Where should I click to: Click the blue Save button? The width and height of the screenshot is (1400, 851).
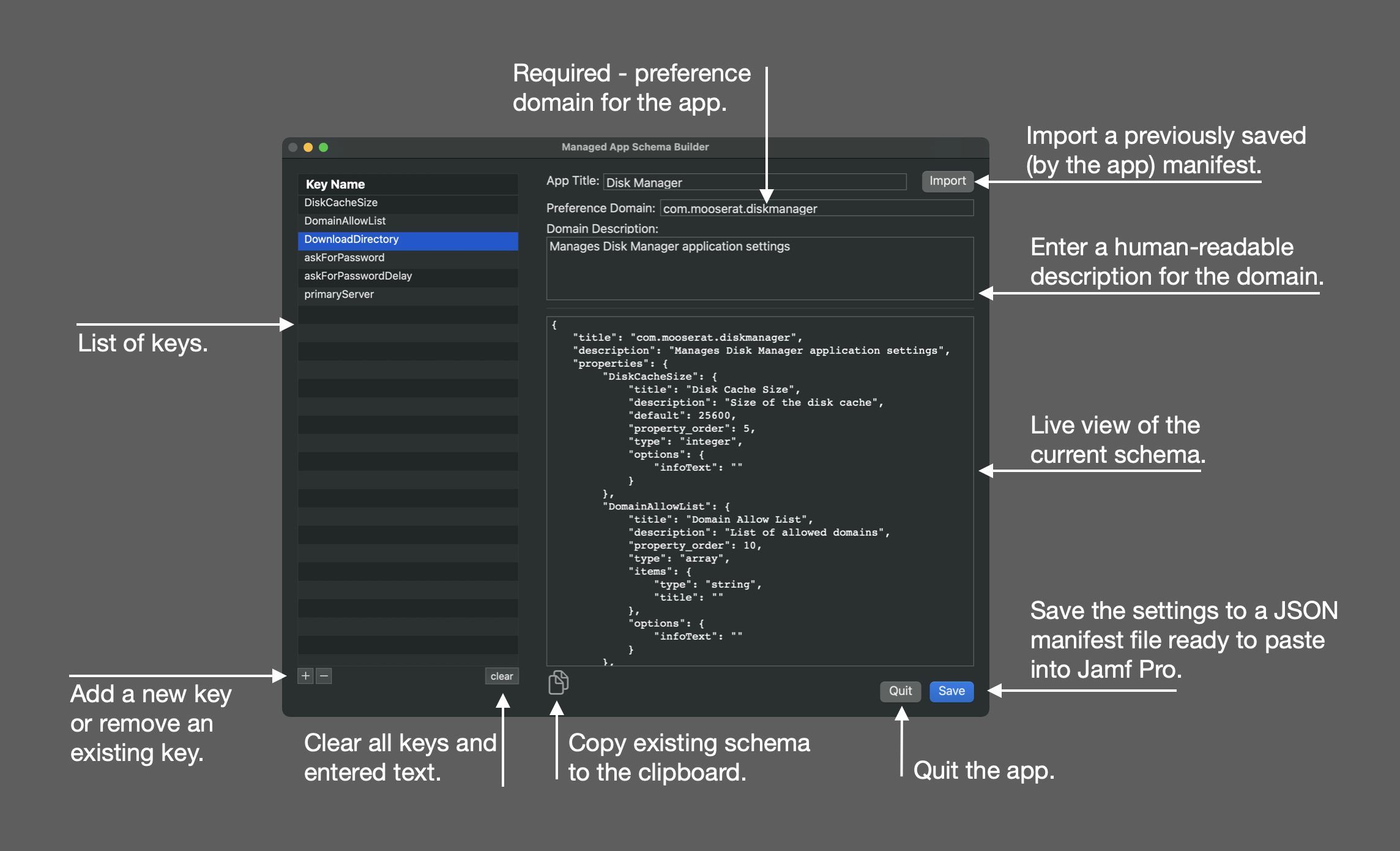(951, 691)
